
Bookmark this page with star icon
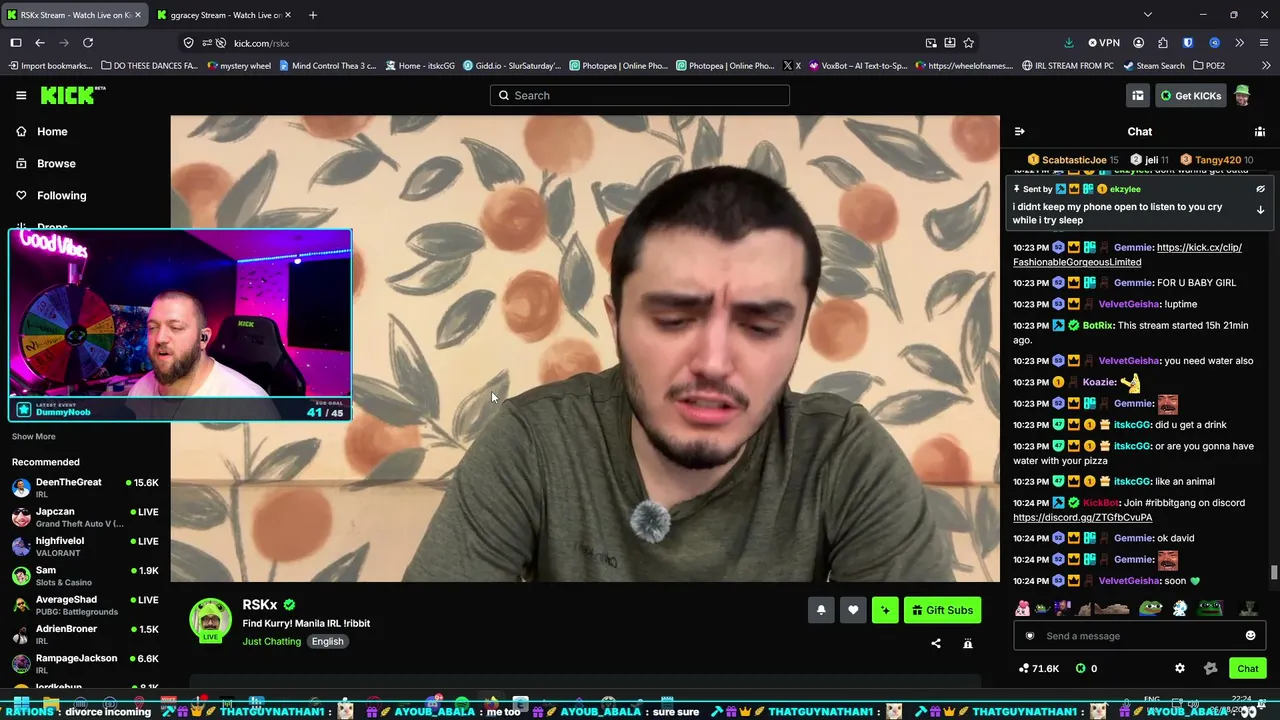[968, 43]
